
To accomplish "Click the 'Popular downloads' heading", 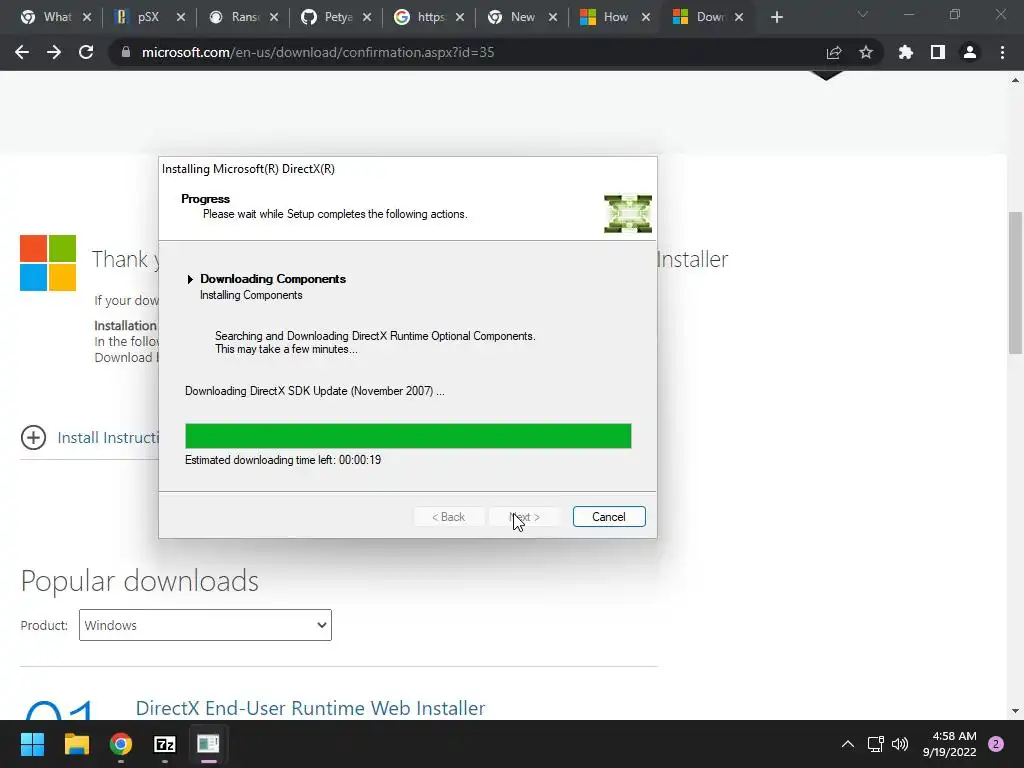I will pyautogui.click(x=140, y=581).
